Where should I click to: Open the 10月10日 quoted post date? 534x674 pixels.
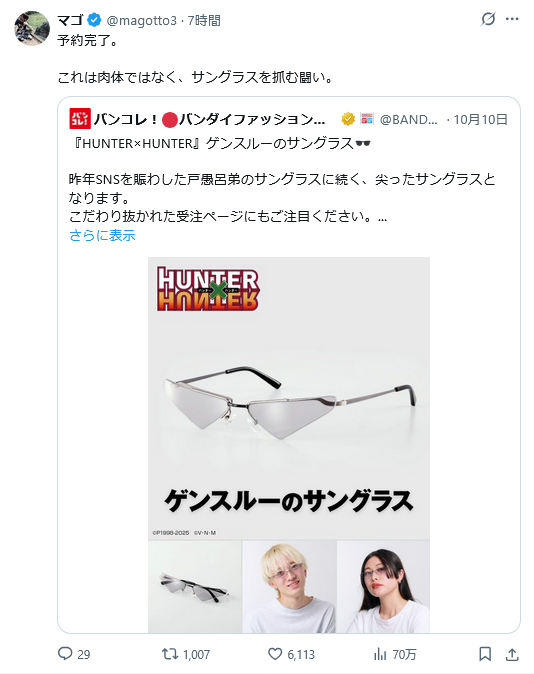(481, 119)
